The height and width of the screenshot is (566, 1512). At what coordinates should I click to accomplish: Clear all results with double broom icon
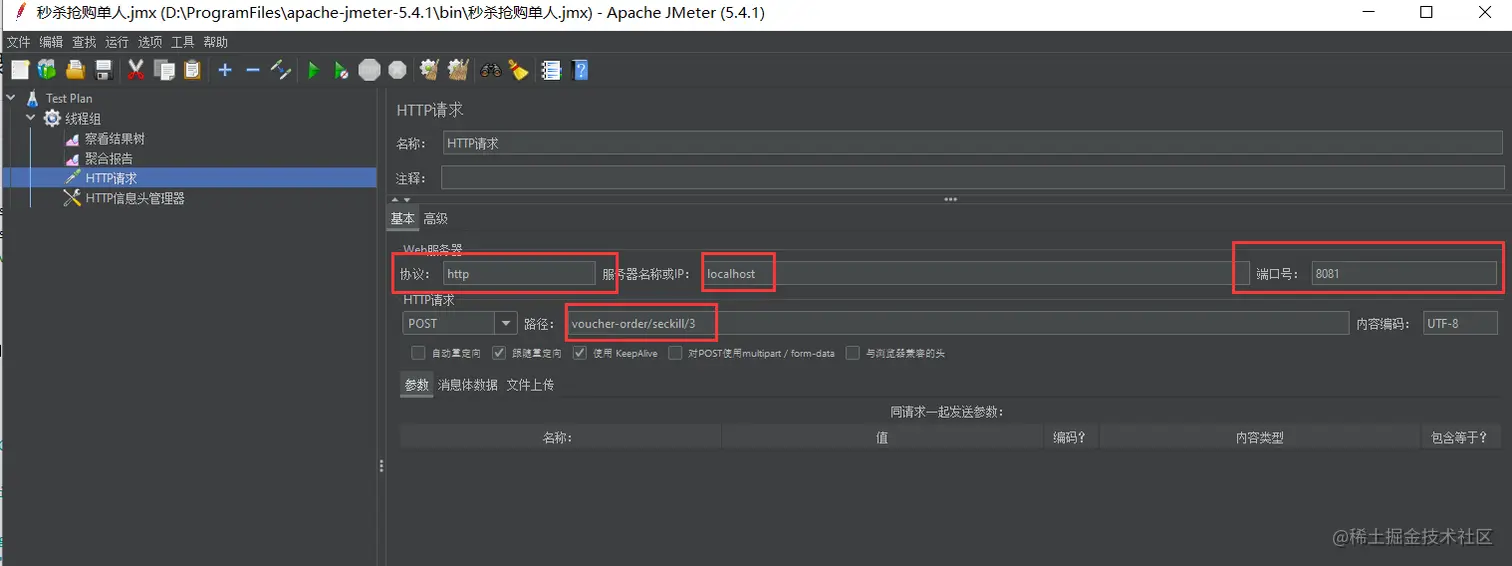pyautogui.click(x=458, y=70)
